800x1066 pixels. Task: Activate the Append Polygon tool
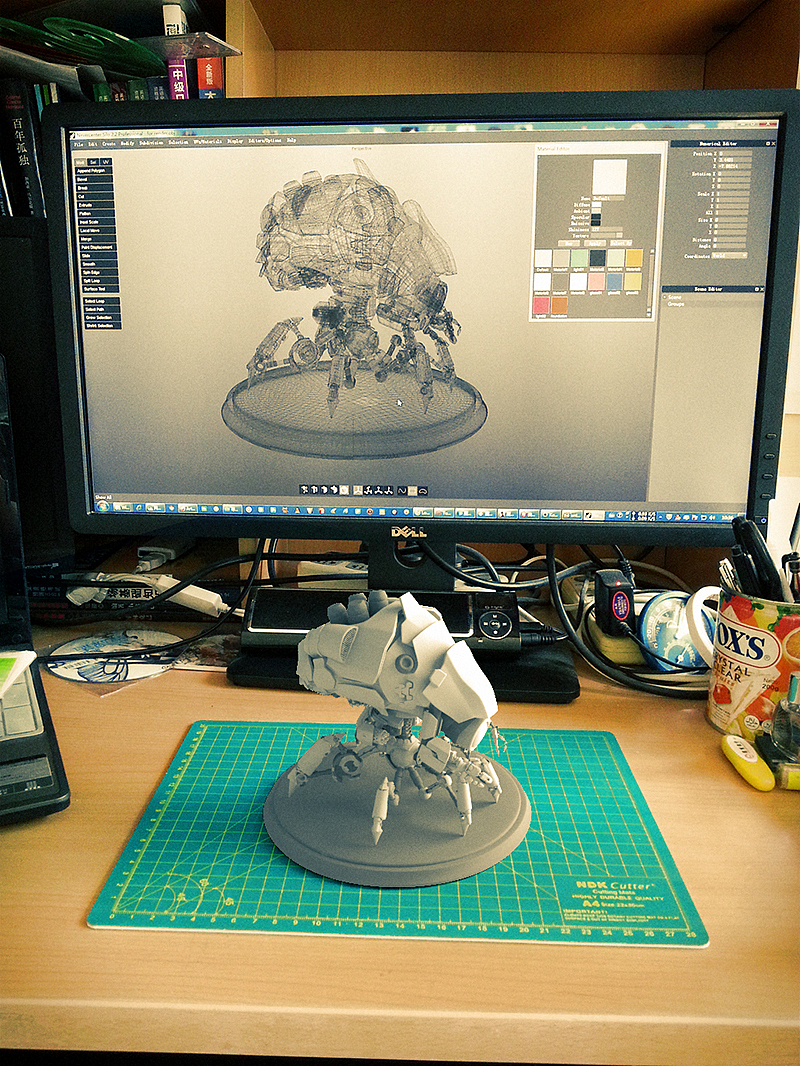coord(94,171)
